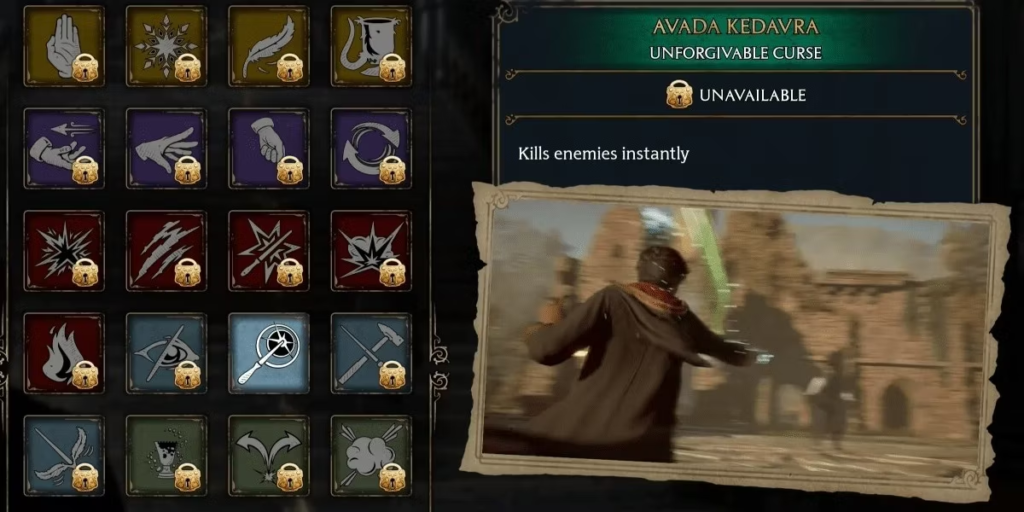Select the locked open-hand spell icon
This screenshot has height=512, width=1024.
pos(63,46)
